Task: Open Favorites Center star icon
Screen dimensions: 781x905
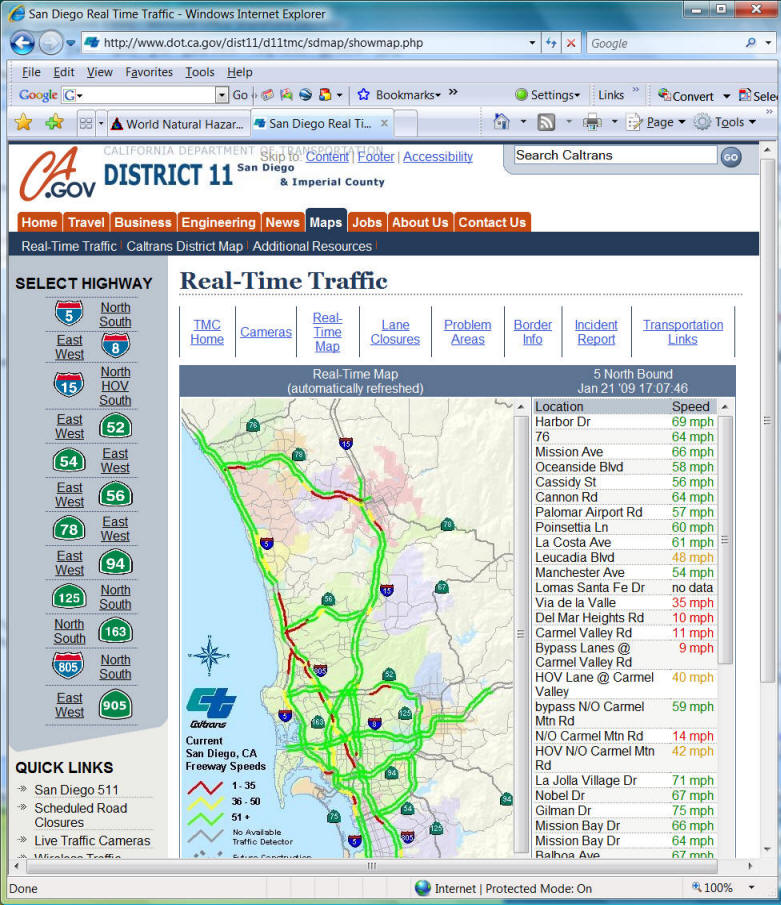Action: 23,122
